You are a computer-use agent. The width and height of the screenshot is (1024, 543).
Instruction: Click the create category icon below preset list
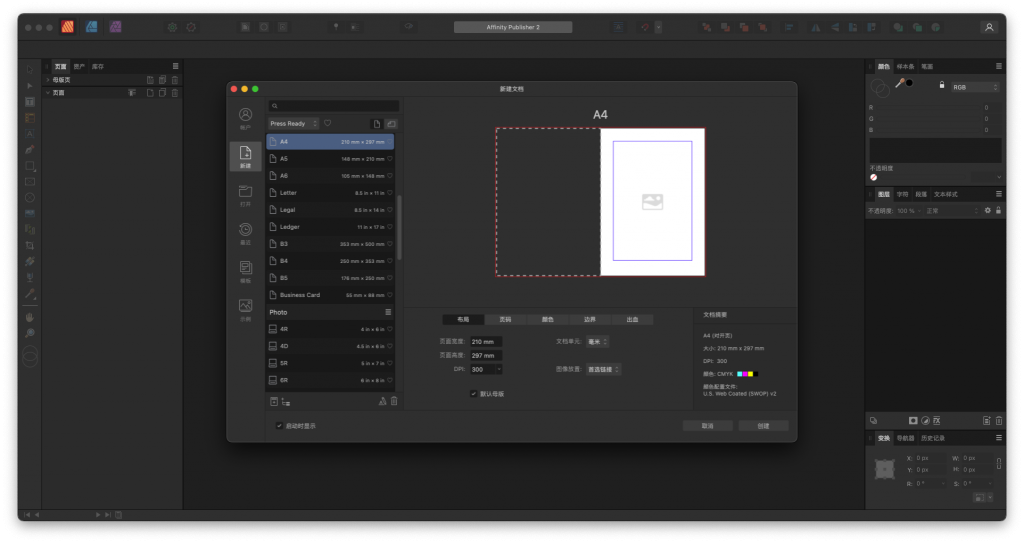tap(286, 403)
